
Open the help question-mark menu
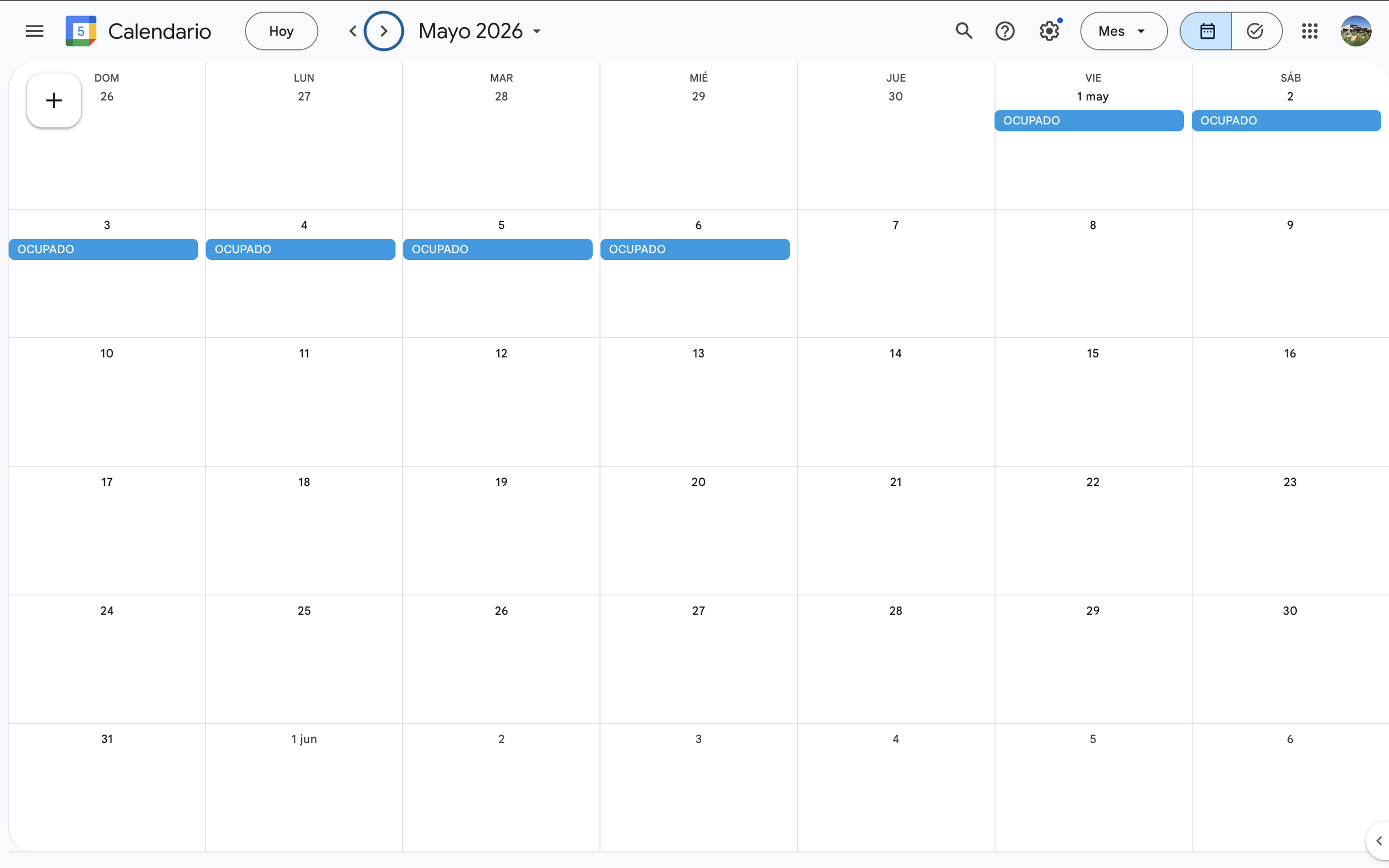1005,31
